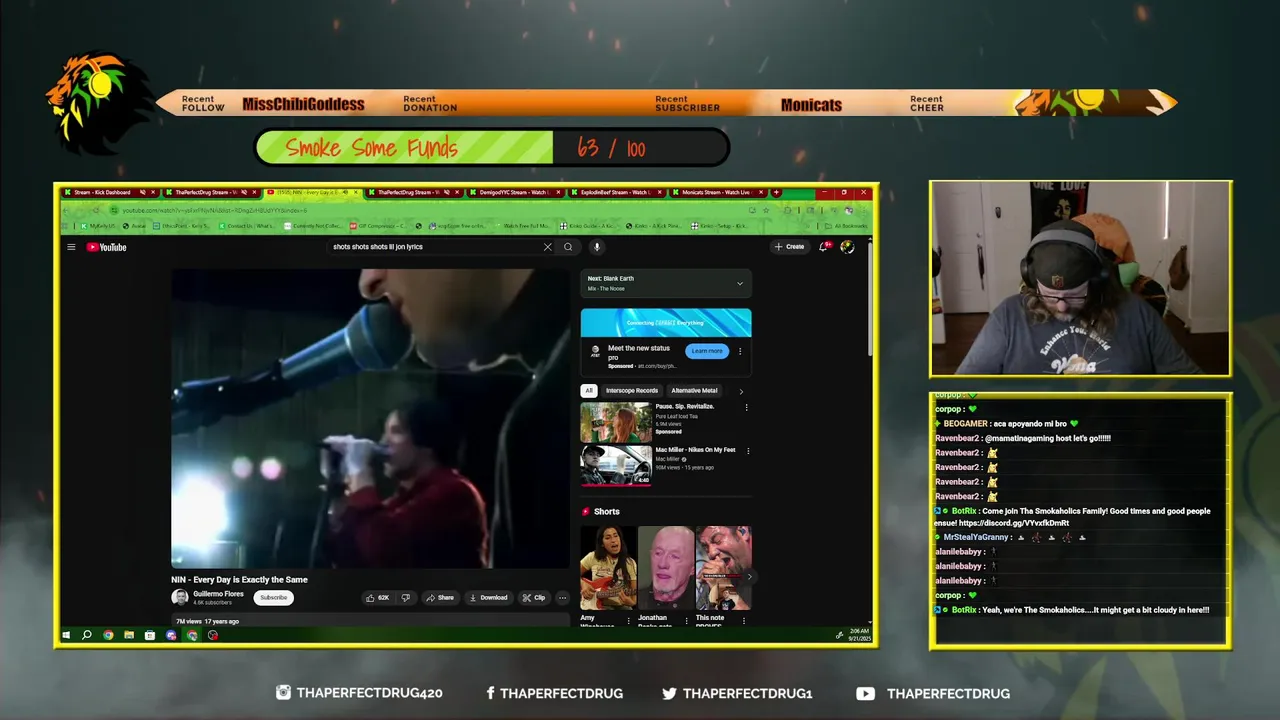This screenshot has width=1280, height=720.
Task: Click the NIN video player
Action: coord(370,418)
